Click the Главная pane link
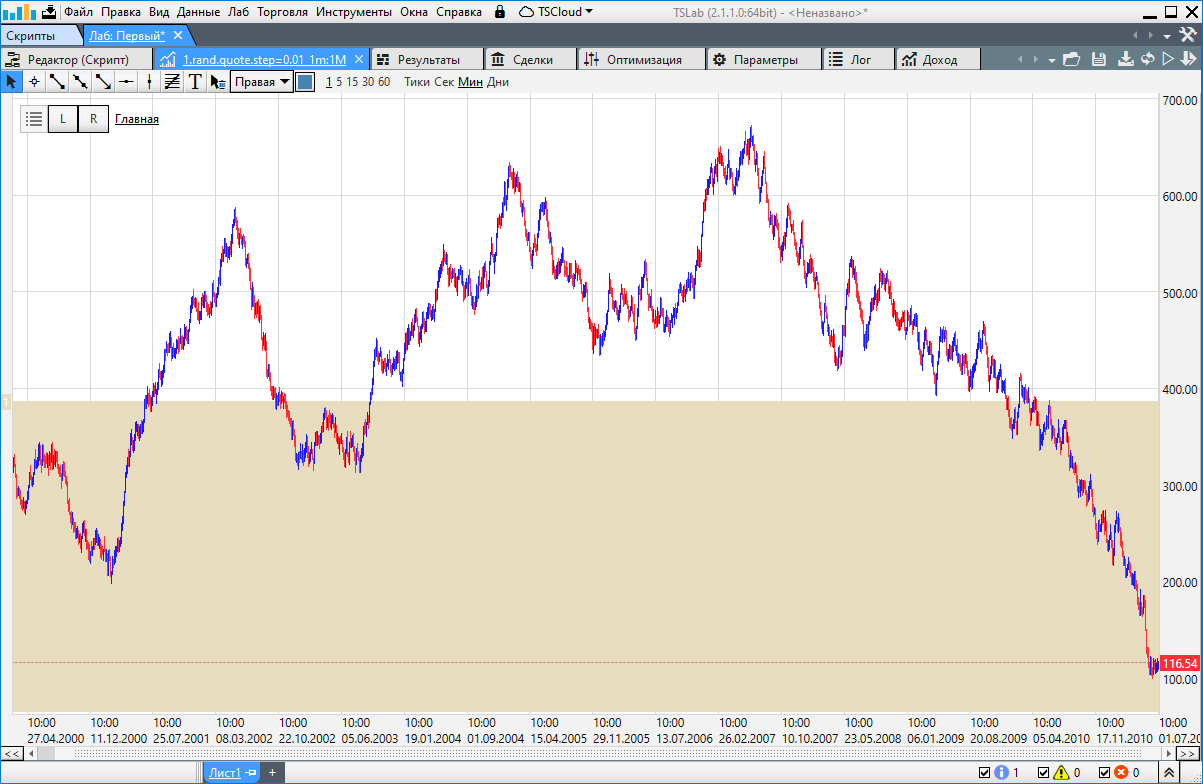The image size is (1203, 784). pos(137,119)
